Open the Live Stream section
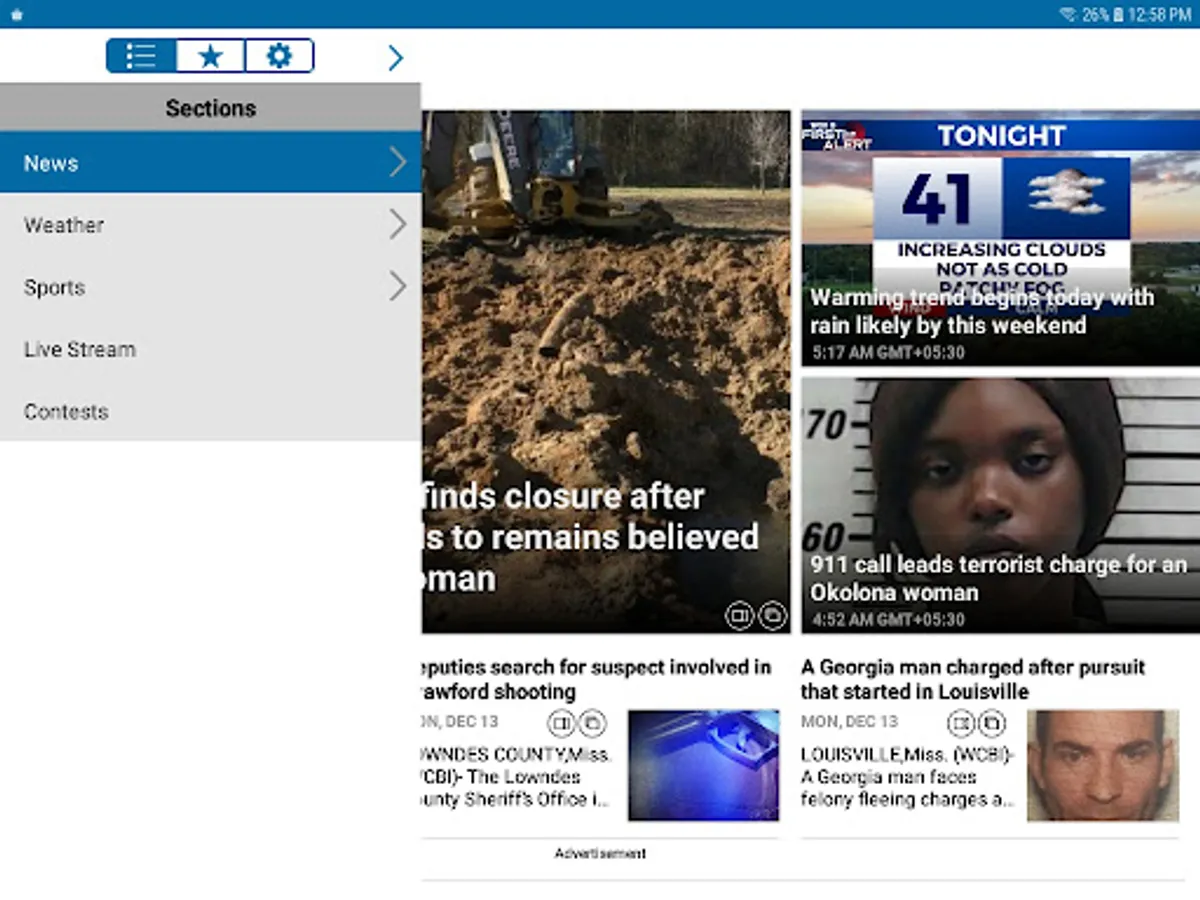The height and width of the screenshot is (900, 1200). [x=210, y=349]
